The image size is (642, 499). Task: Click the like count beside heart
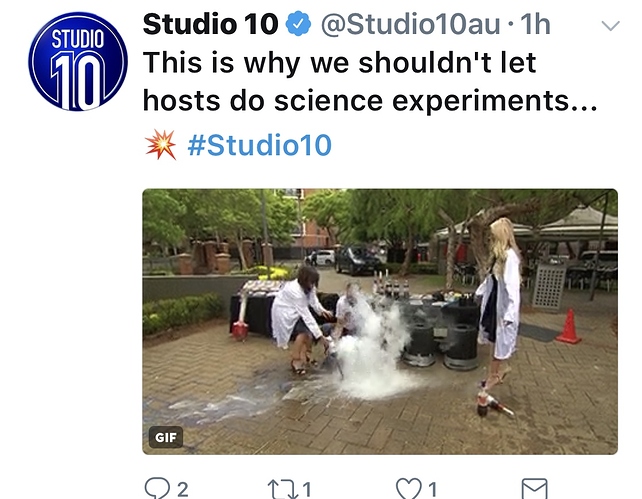(432, 489)
